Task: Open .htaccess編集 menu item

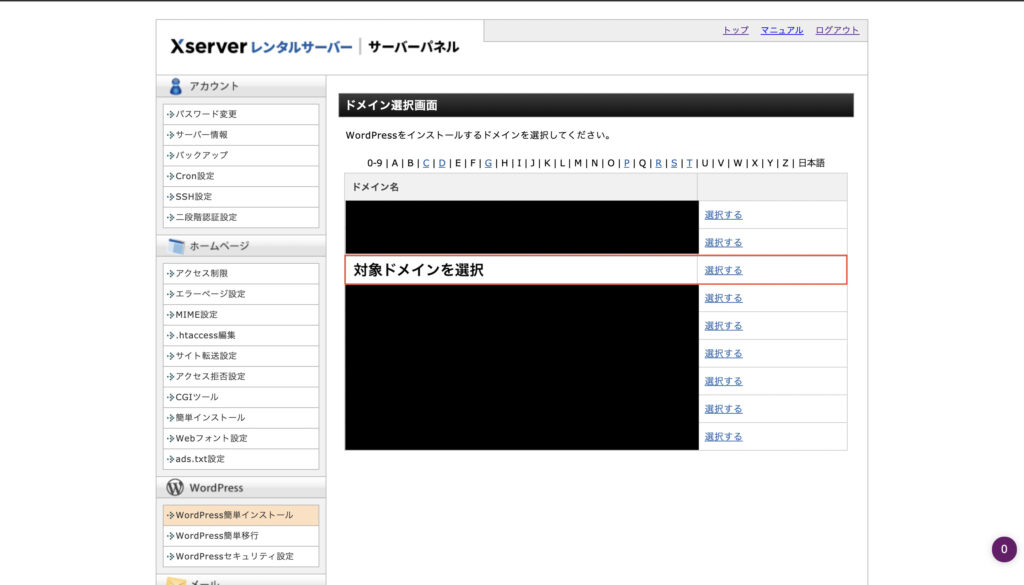Action: [241, 335]
